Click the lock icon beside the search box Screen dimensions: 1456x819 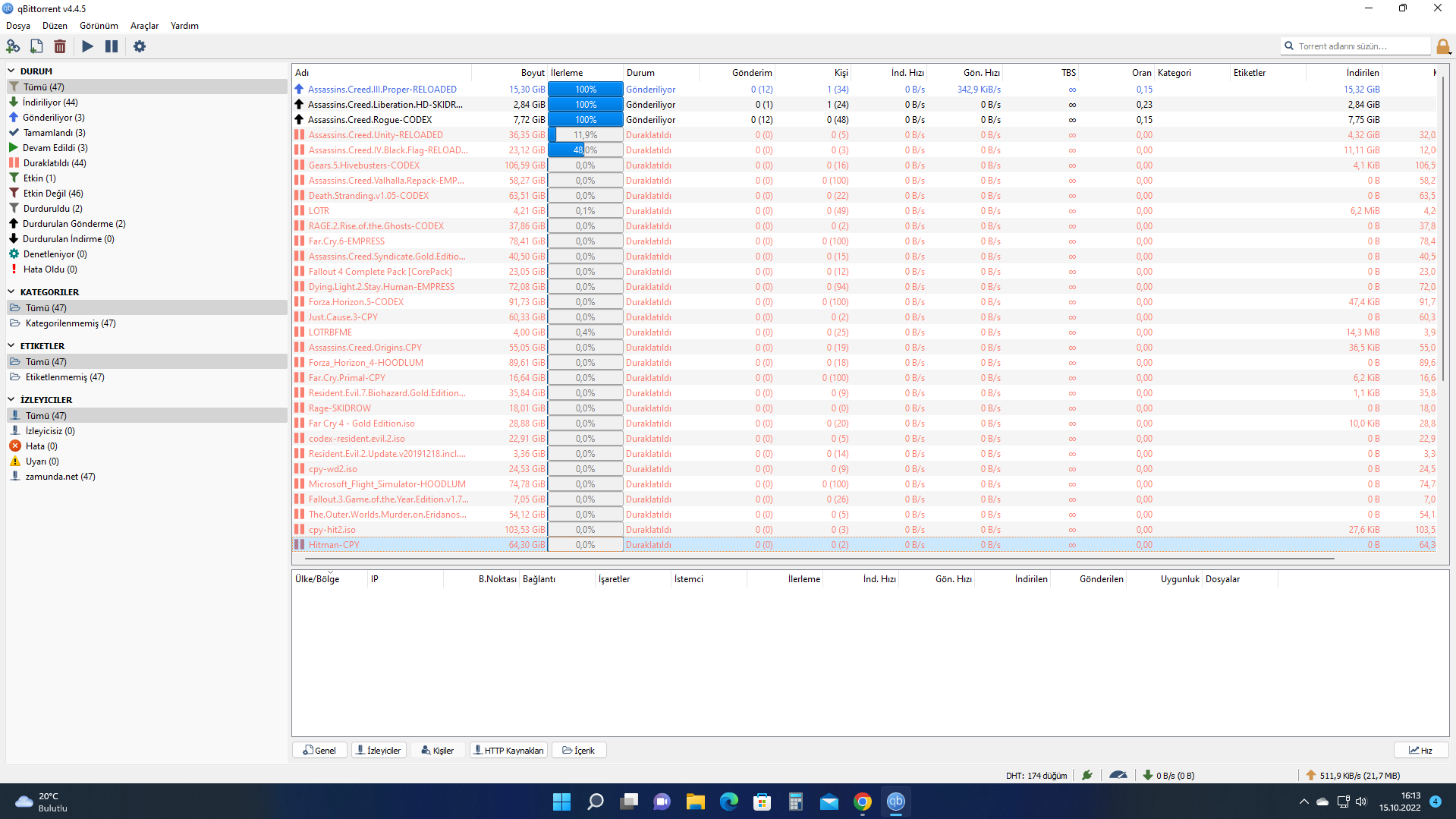pos(1443,46)
